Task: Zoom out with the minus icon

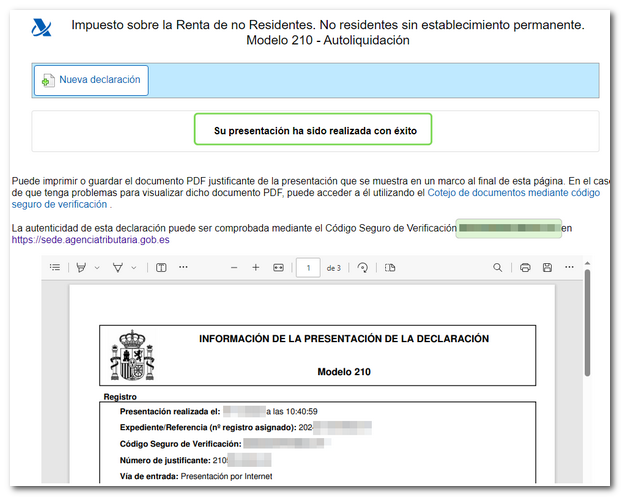Action: [x=234, y=268]
